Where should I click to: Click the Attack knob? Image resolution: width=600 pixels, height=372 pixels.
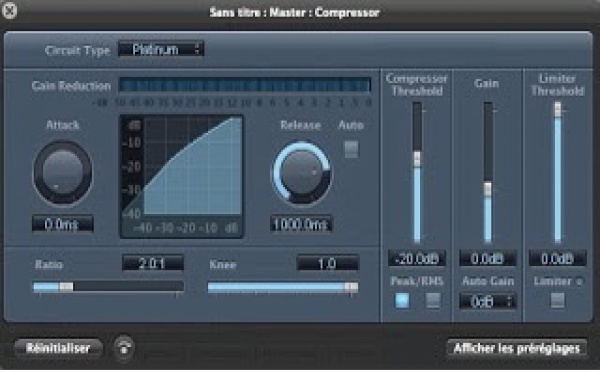[63, 173]
